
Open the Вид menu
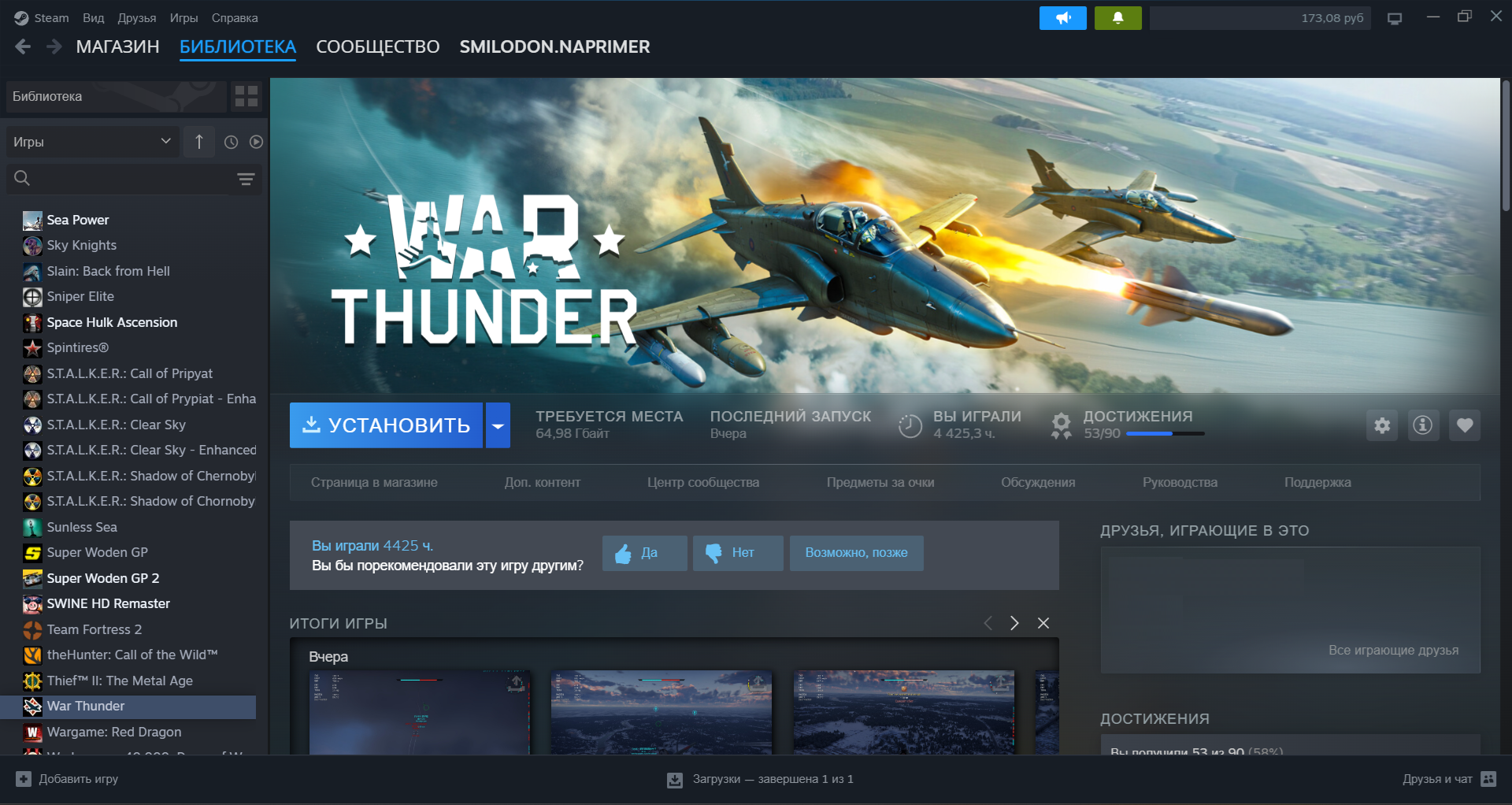coord(94,18)
